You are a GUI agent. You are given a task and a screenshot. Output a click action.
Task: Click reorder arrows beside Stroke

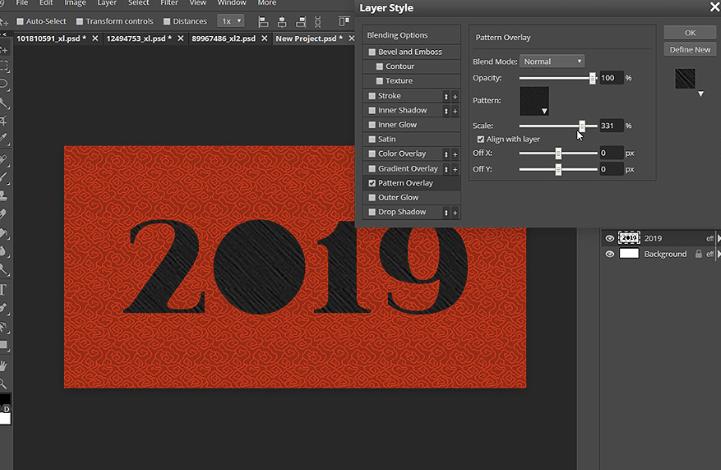446,96
